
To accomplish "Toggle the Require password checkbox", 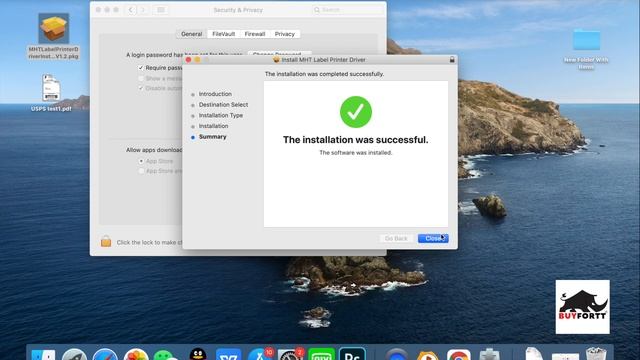I will point(141,68).
